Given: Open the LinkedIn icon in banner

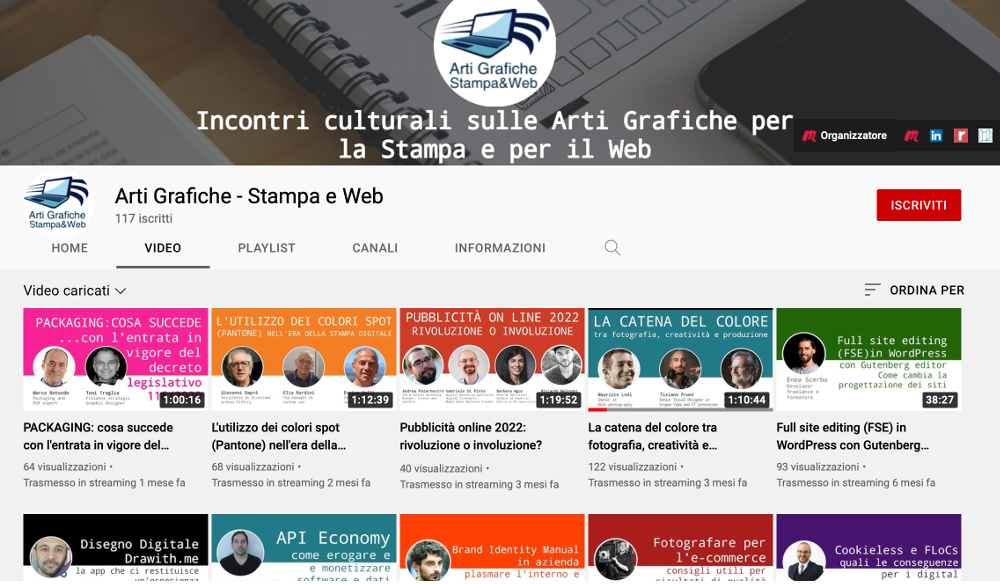Looking at the screenshot, I should pyautogui.click(x=936, y=135).
